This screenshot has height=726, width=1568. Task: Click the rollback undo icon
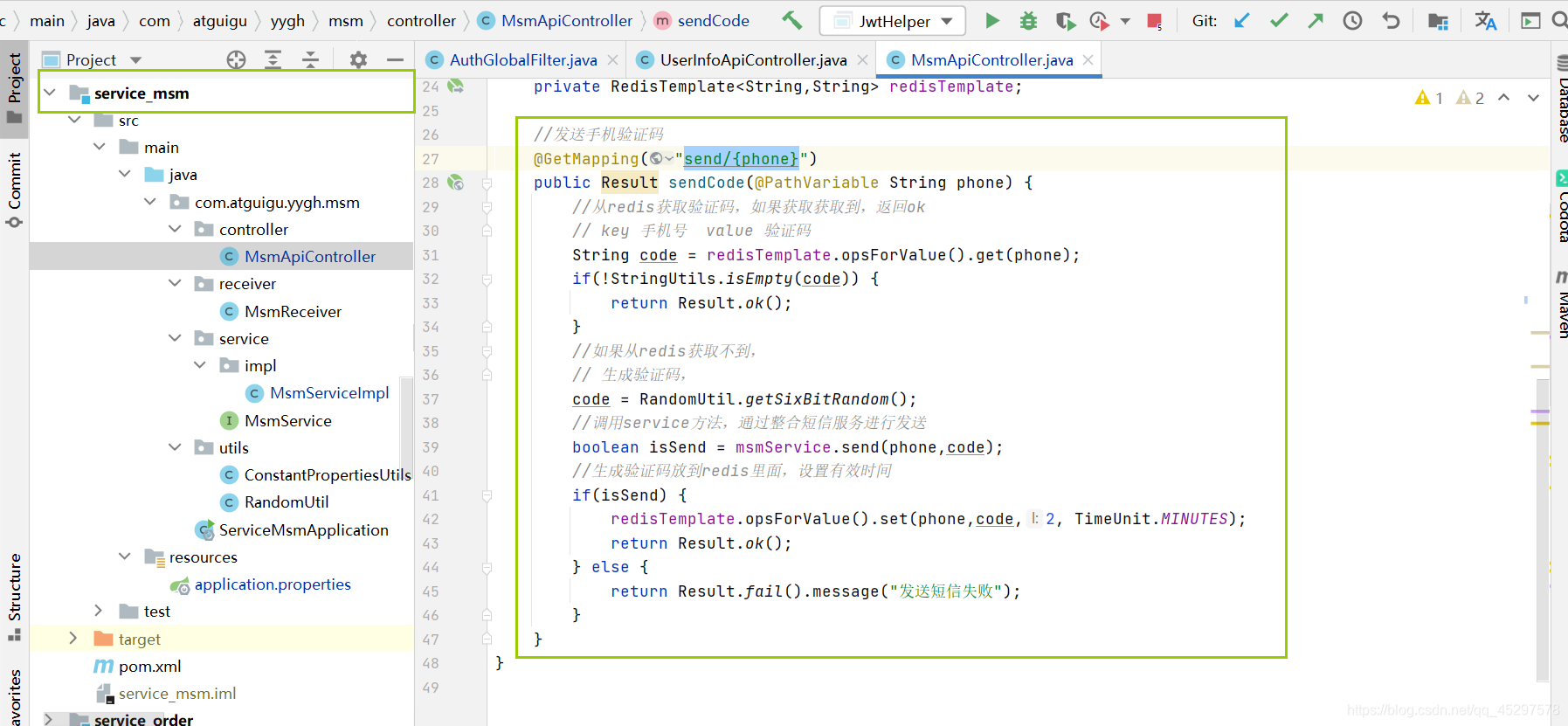pyautogui.click(x=1391, y=20)
